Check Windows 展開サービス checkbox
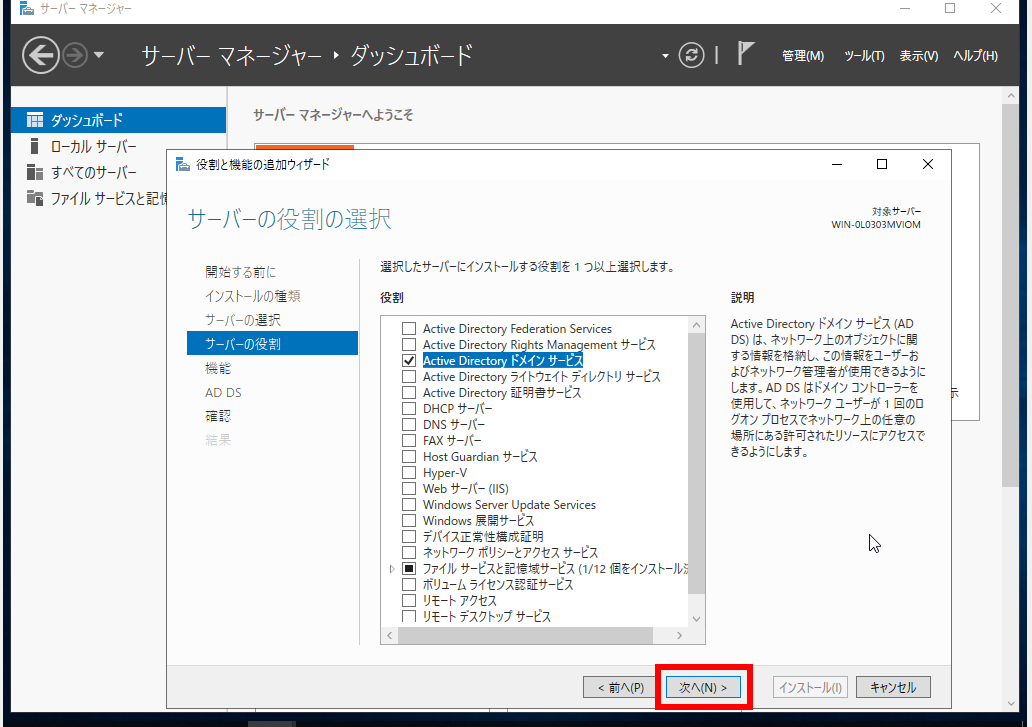 pos(409,520)
